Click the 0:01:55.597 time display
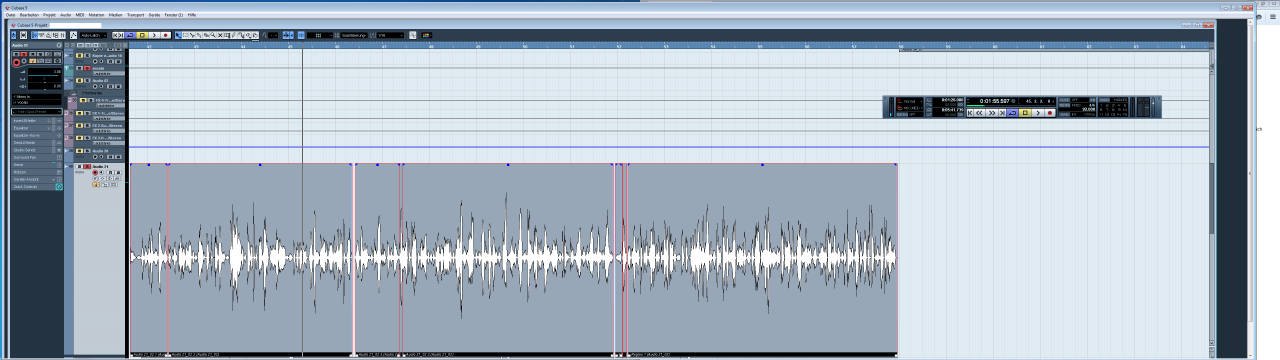This screenshot has width=1280, height=360. click(995, 101)
